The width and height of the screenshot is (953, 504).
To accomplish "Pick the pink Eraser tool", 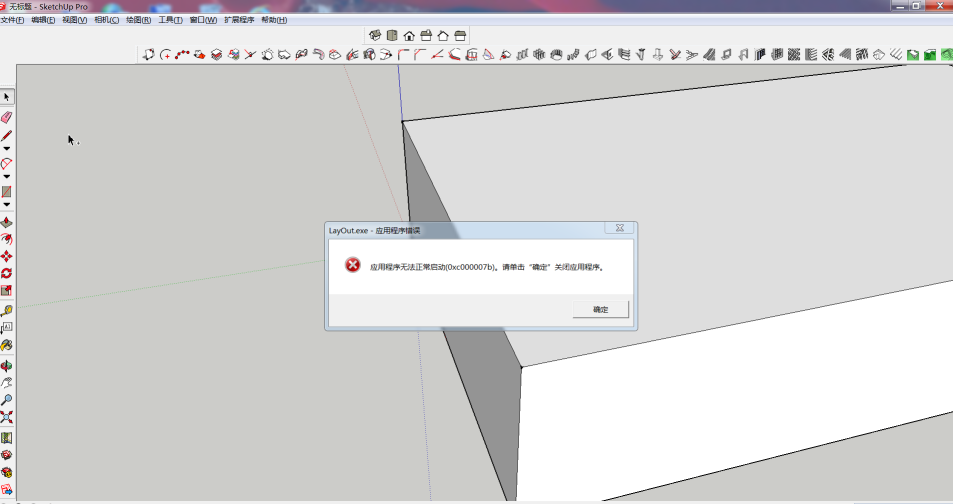I will click(7, 117).
